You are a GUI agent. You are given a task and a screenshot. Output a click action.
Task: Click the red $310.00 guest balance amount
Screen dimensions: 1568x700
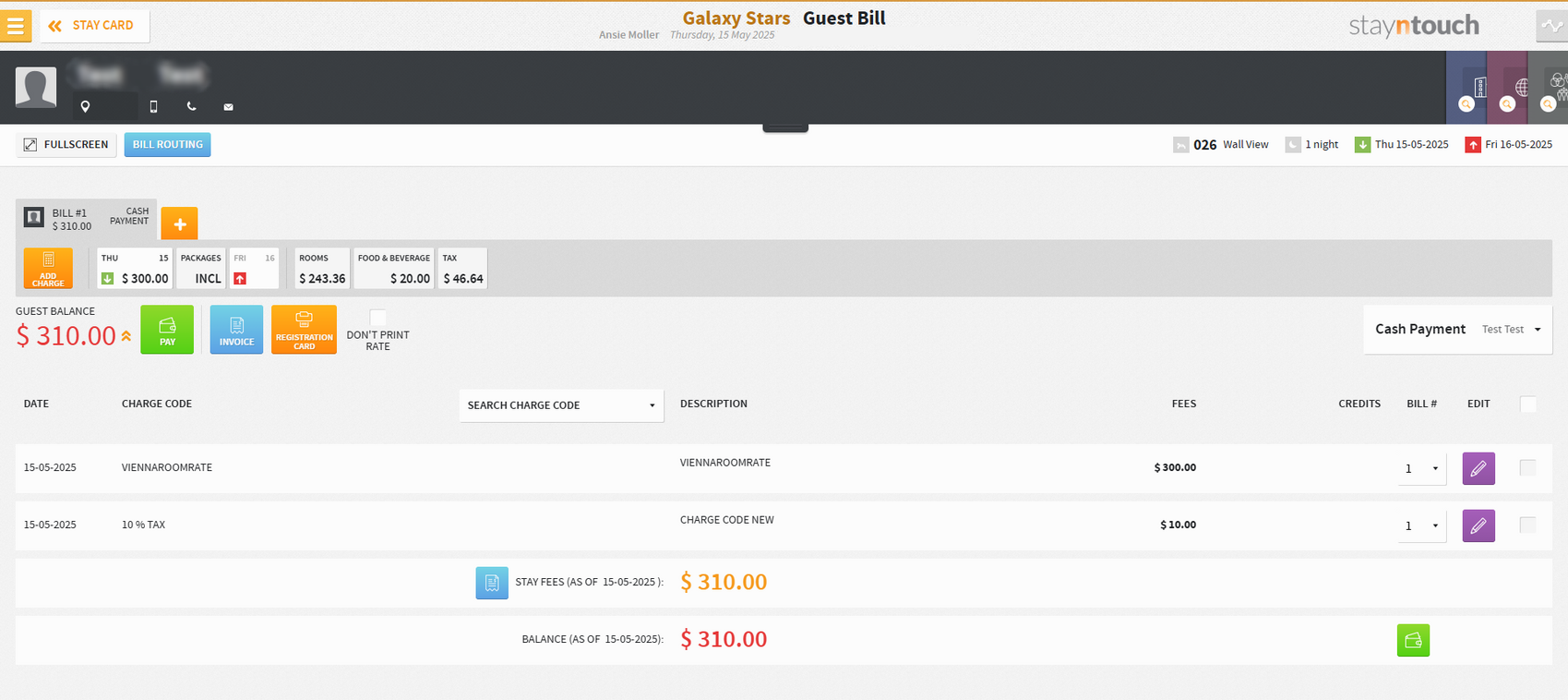tap(66, 336)
